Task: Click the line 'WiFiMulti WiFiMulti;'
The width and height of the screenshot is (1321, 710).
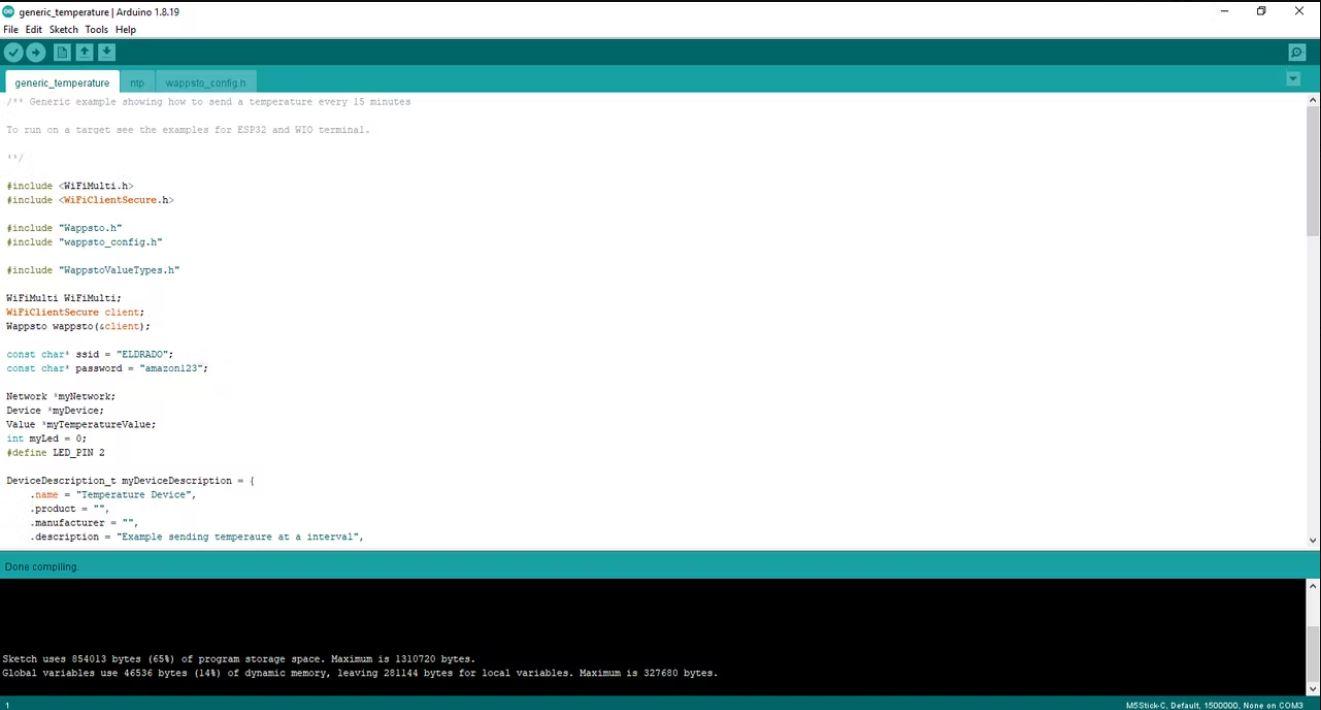Action: (x=64, y=298)
